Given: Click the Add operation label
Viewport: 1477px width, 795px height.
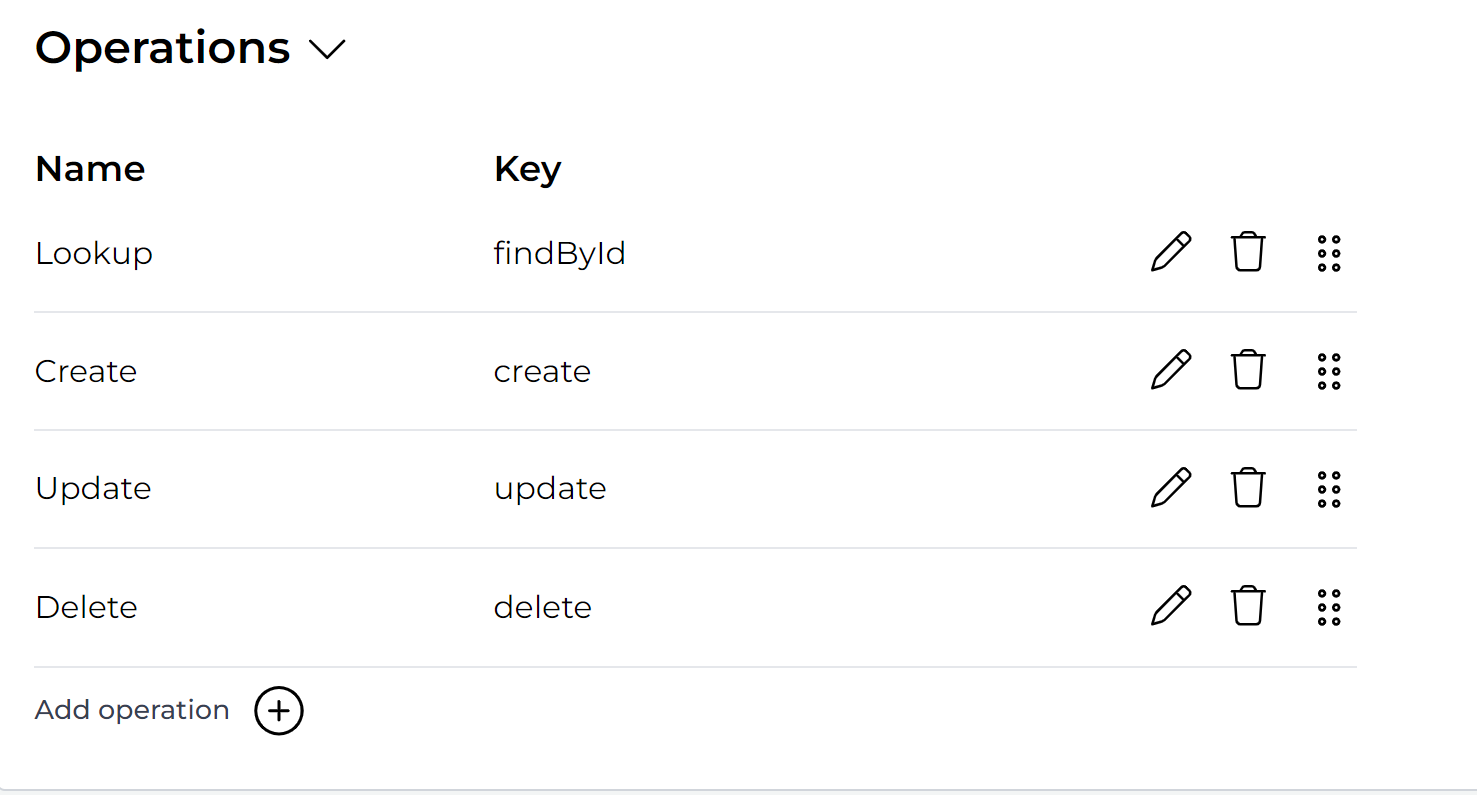Looking at the screenshot, I should pyautogui.click(x=131, y=709).
